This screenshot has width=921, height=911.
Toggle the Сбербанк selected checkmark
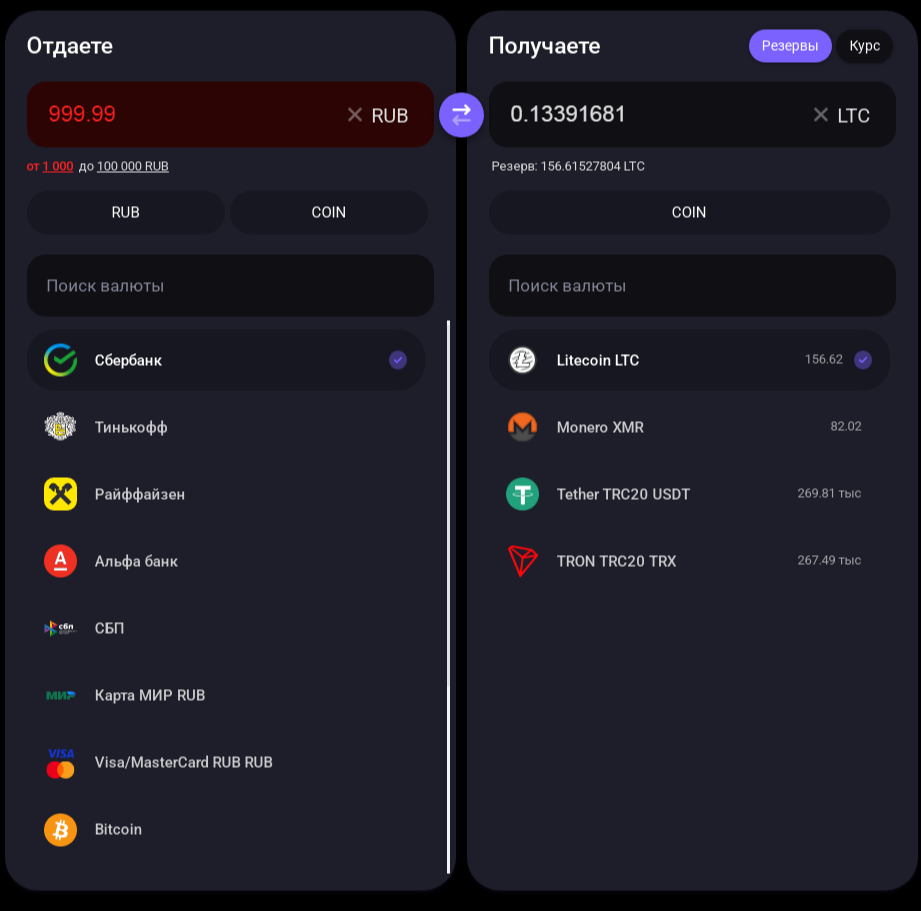point(398,359)
